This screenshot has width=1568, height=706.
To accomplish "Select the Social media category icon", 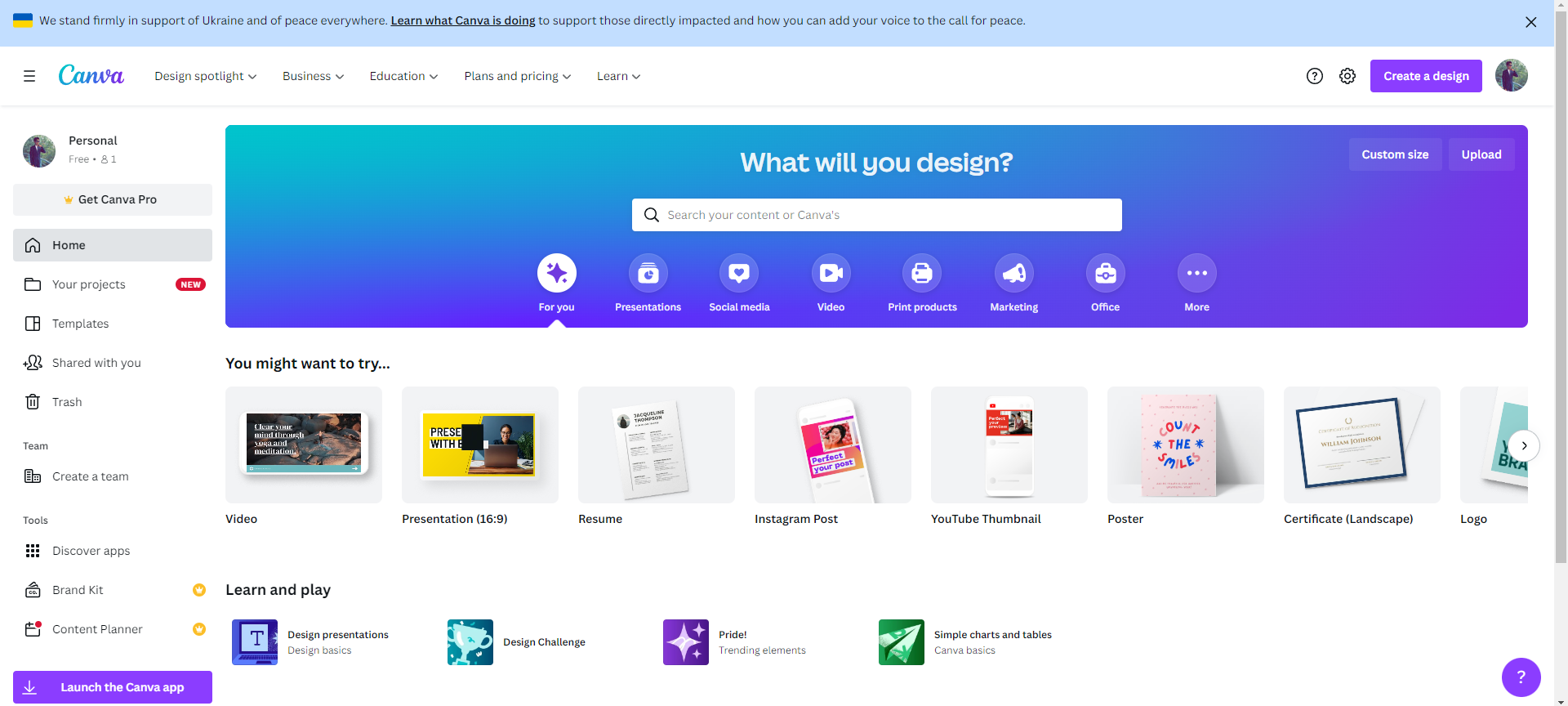I will point(739,273).
